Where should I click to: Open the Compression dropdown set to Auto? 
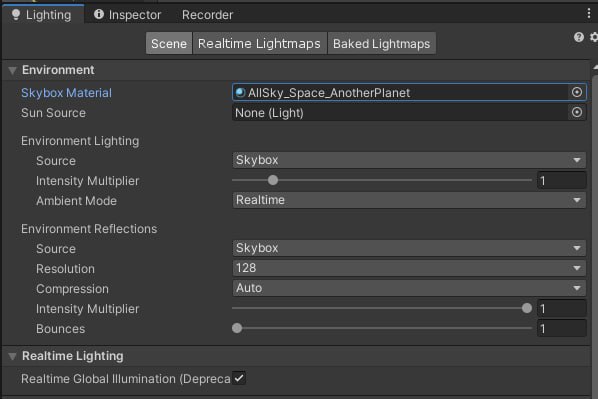click(x=409, y=288)
